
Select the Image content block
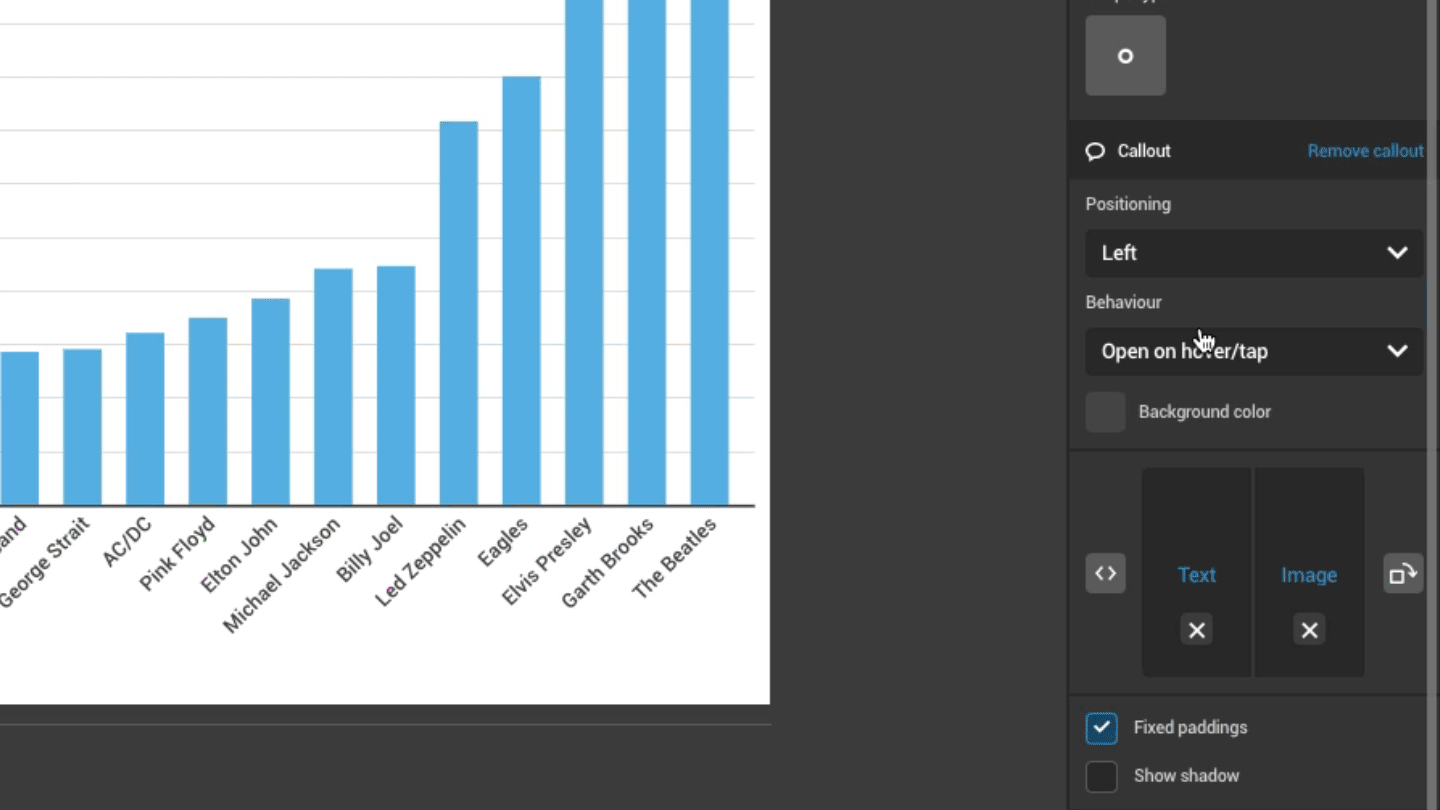point(1309,572)
